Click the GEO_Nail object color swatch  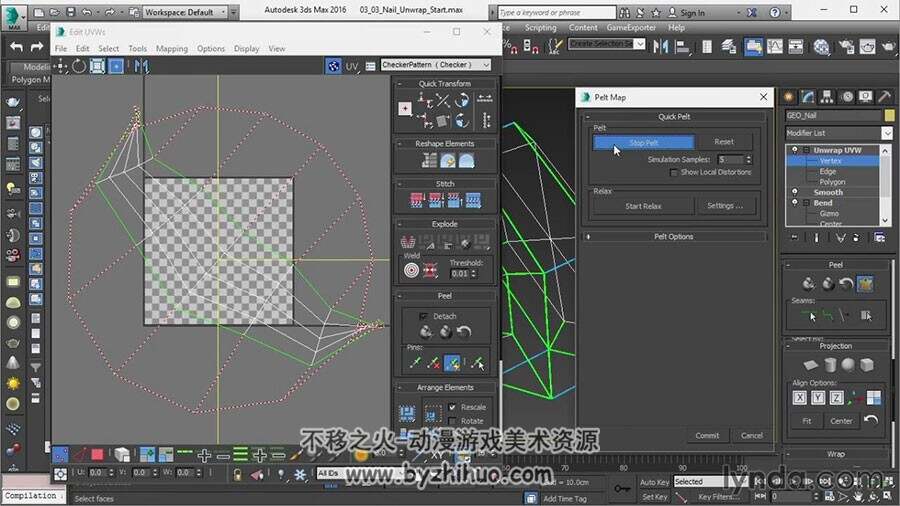tap(889, 115)
